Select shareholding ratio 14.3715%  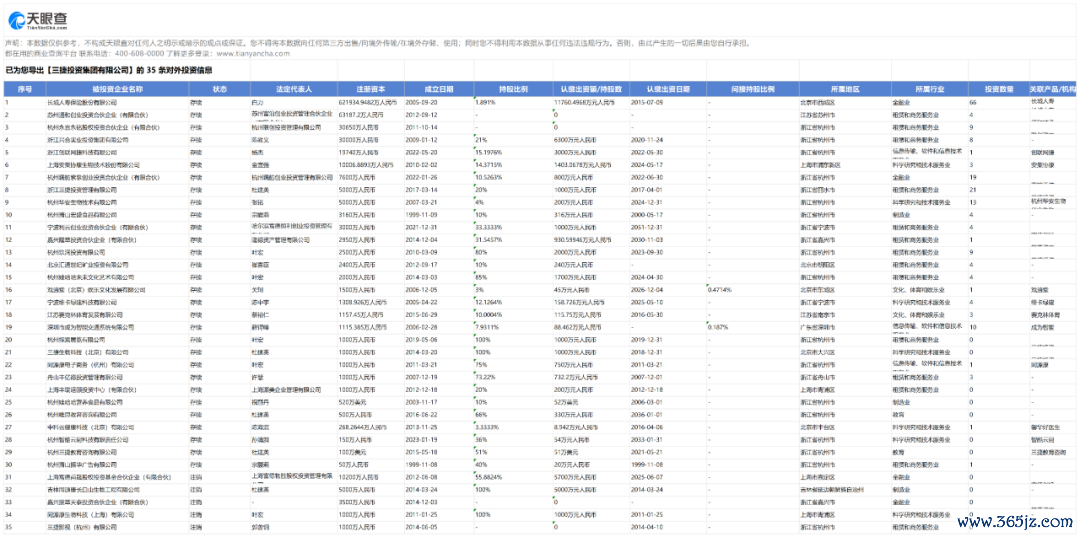(x=488, y=165)
